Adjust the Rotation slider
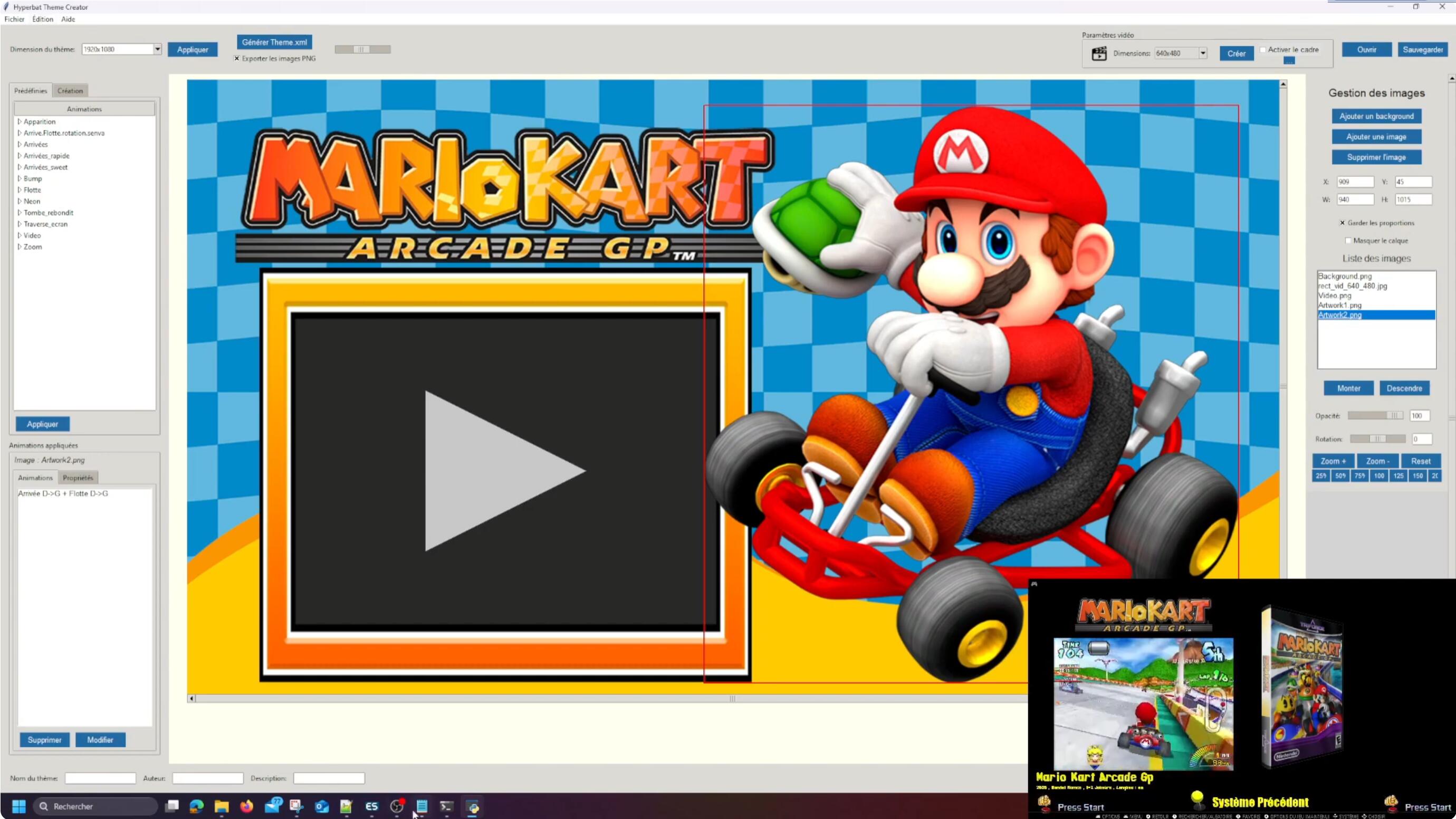Viewport: 1456px width, 819px height. click(1378, 439)
